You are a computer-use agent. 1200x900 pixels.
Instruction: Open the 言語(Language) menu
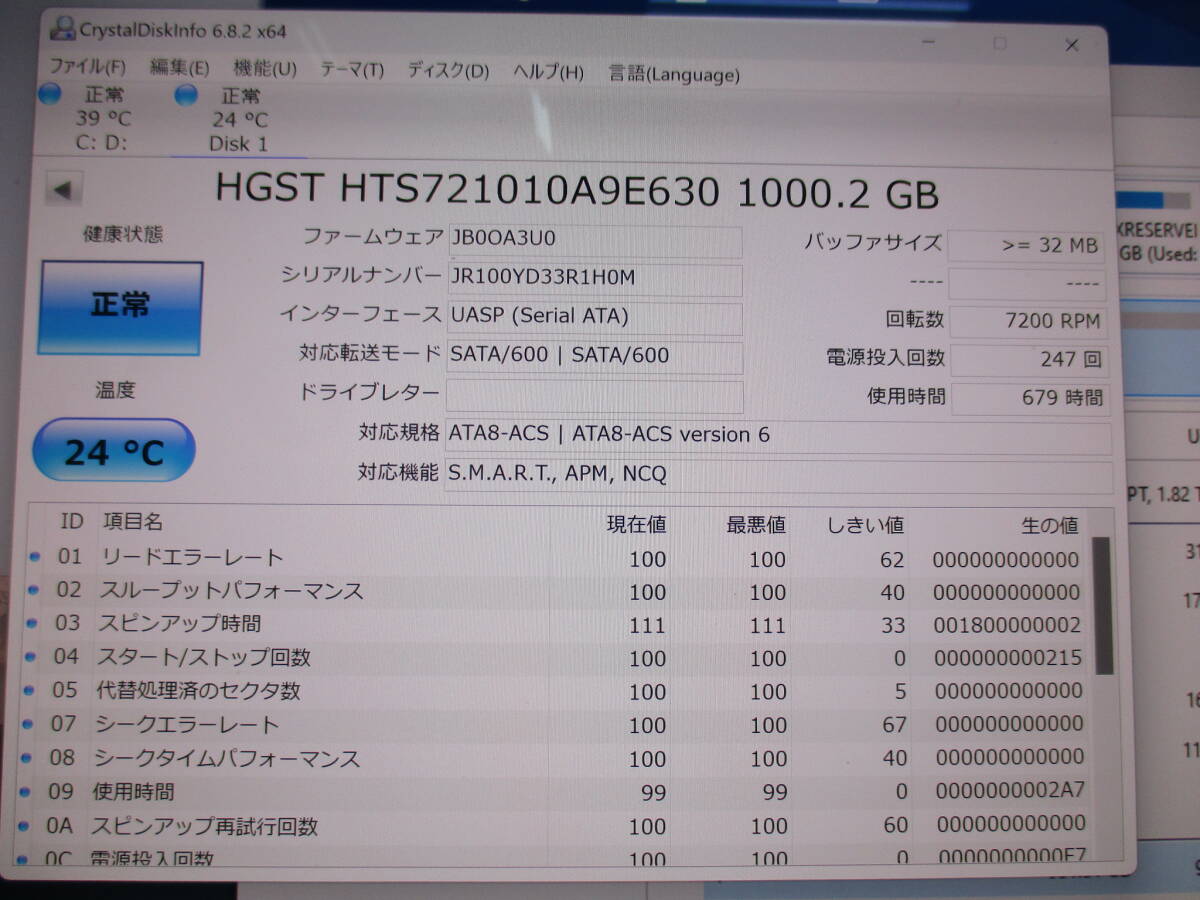(x=674, y=74)
